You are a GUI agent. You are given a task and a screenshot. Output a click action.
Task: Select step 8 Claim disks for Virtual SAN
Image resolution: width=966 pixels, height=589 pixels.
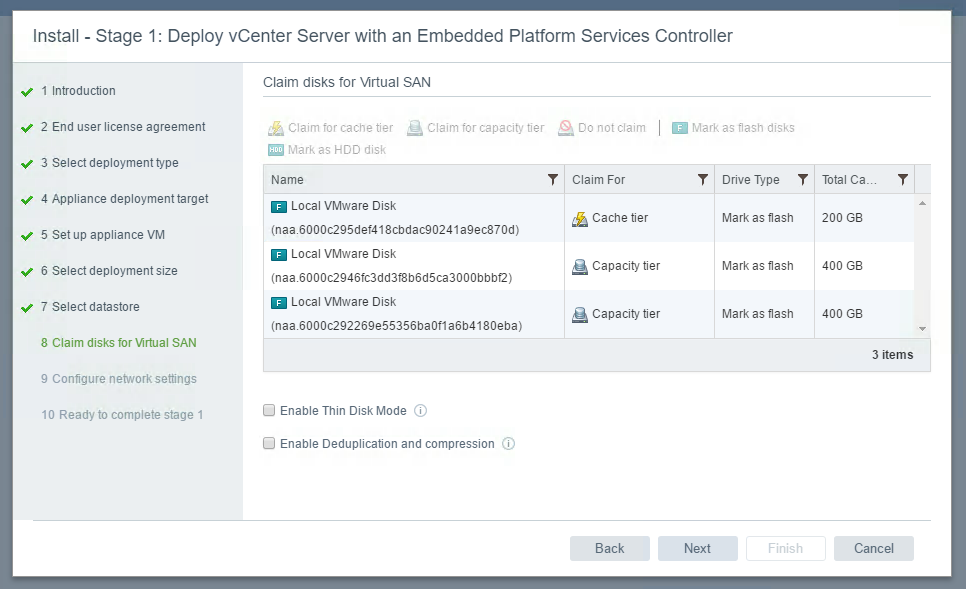(119, 343)
